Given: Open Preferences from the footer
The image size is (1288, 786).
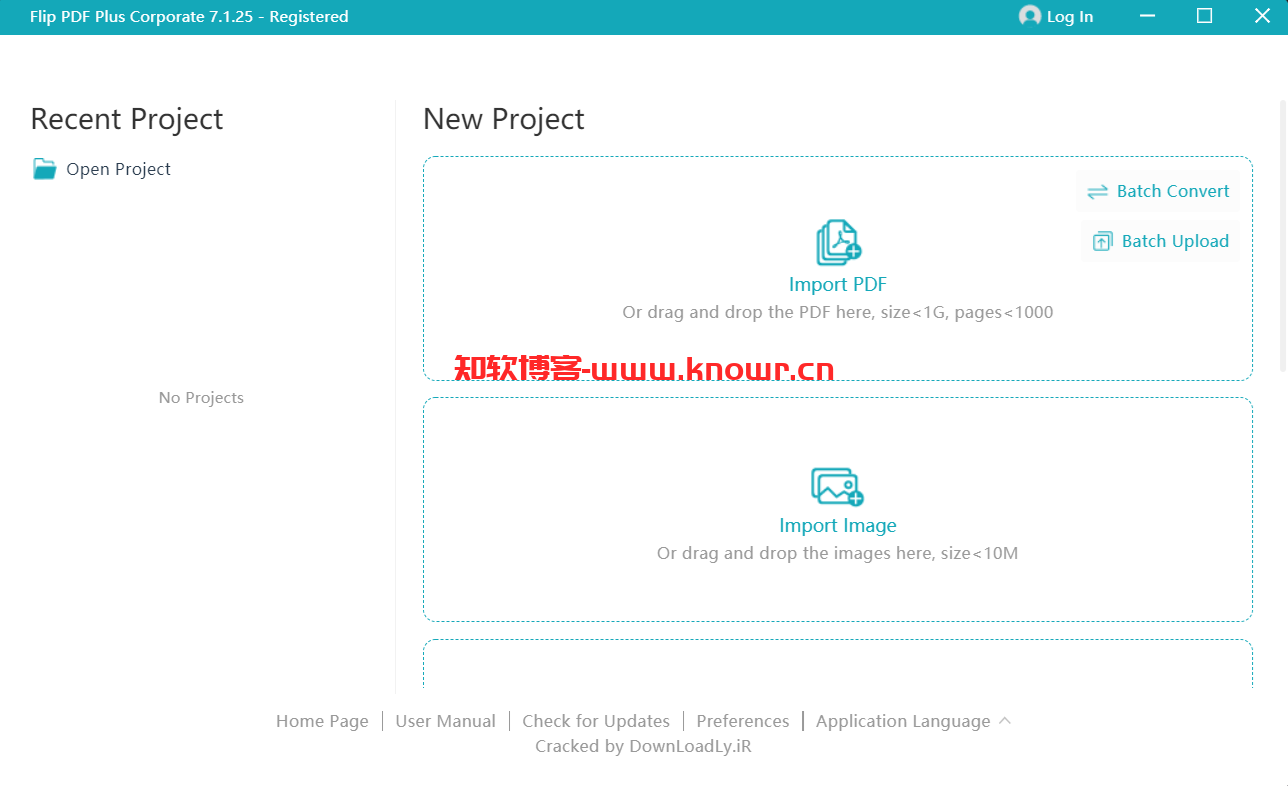Looking at the screenshot, I should coord(743,721).
